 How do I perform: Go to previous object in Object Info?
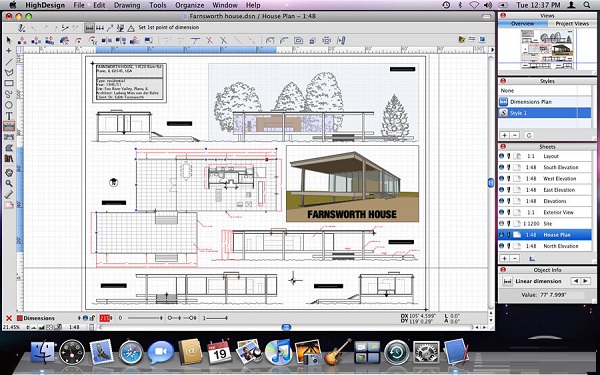(576, 281)
